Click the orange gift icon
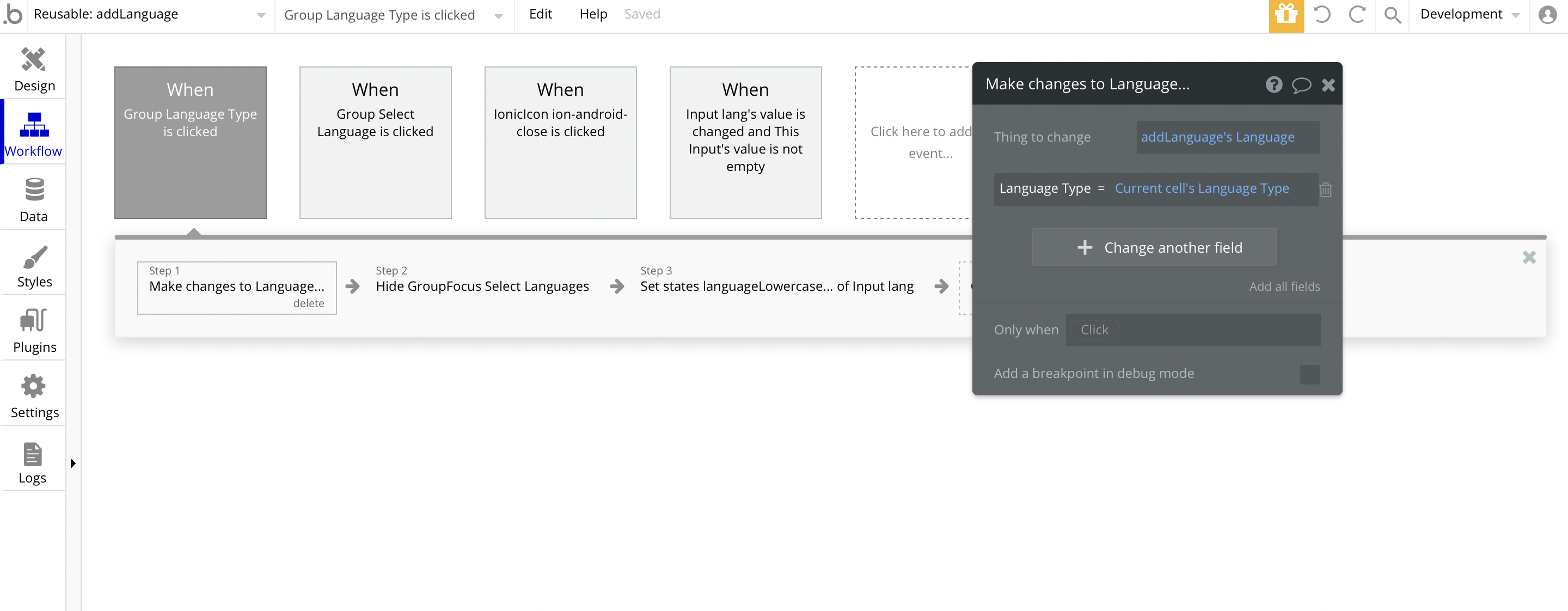The image size is (1568, 611). pos(1285,15)
